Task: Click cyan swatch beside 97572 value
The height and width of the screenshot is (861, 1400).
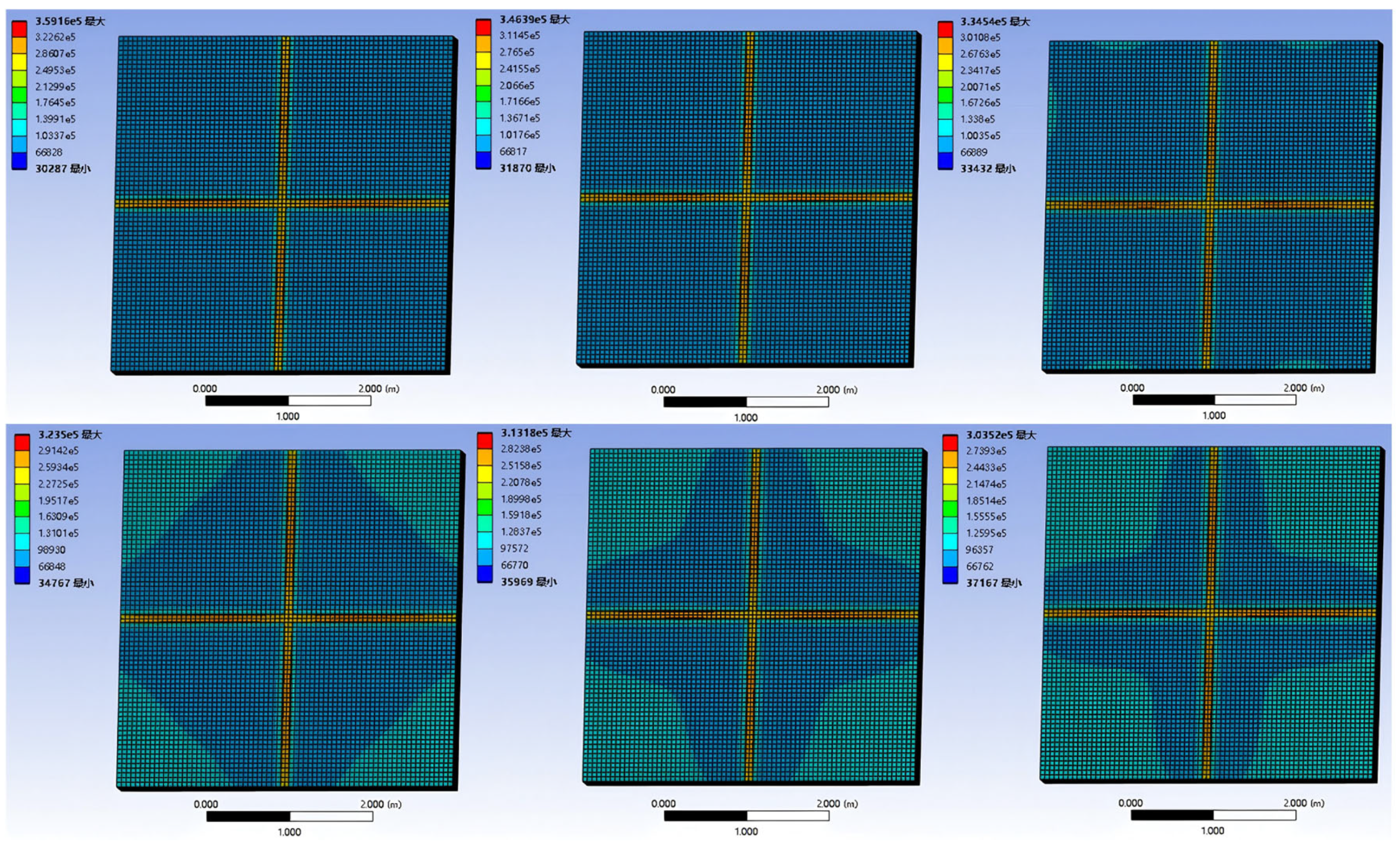Action: coord(485,540)
